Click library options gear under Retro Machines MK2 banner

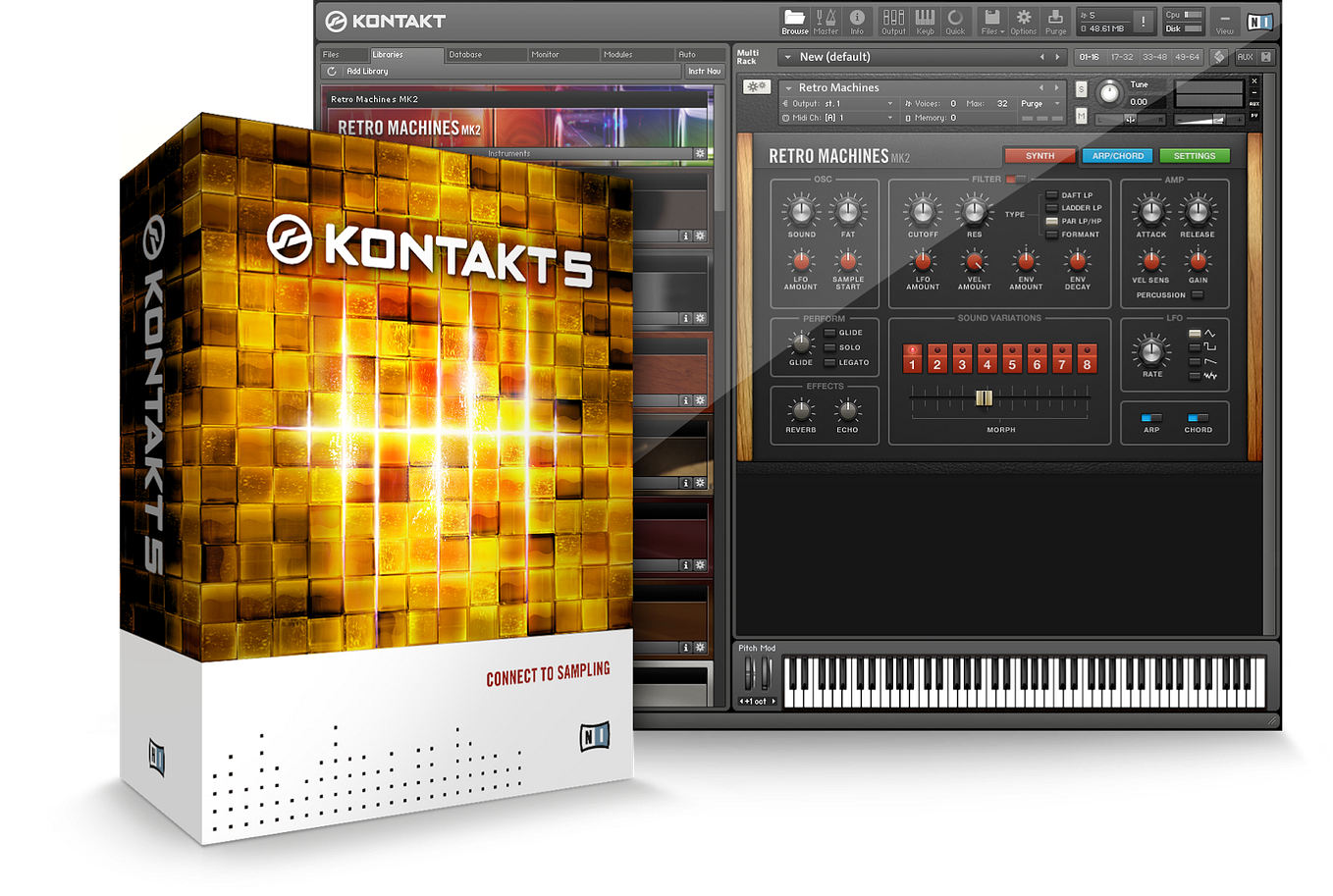coord(700,154)
